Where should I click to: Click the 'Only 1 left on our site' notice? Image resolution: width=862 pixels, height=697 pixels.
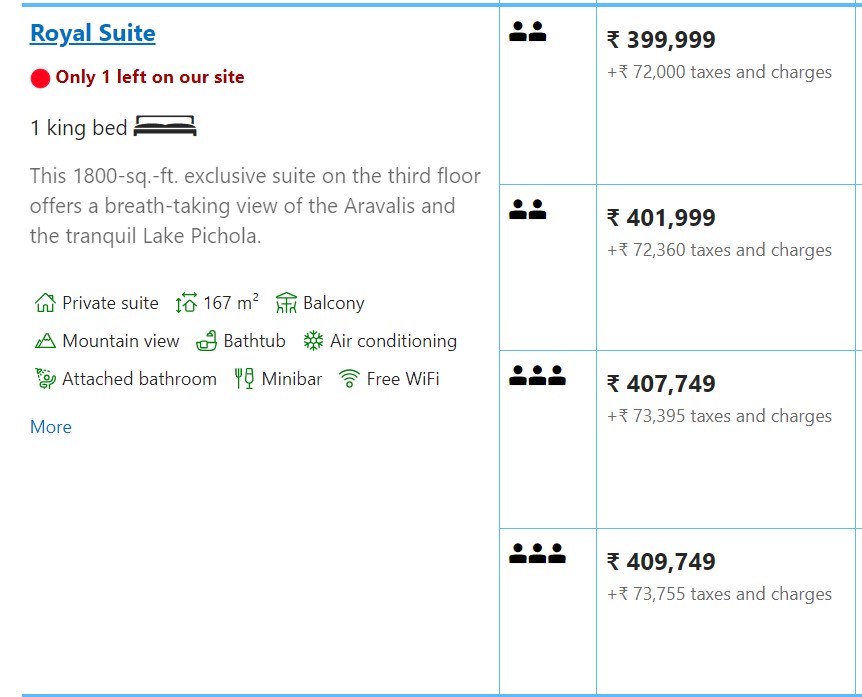(149, 77)
